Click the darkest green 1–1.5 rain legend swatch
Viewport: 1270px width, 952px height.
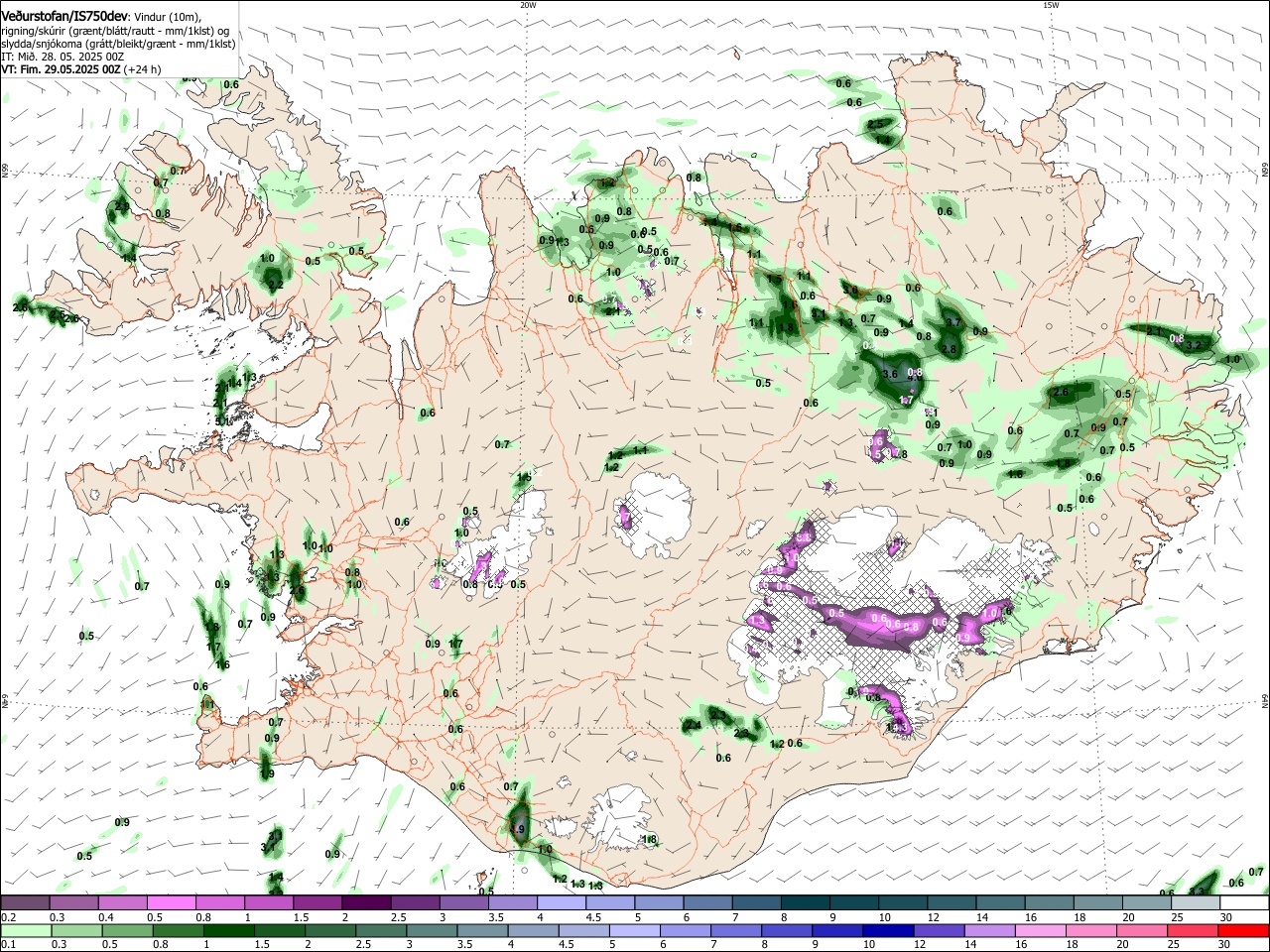point(228,931)
